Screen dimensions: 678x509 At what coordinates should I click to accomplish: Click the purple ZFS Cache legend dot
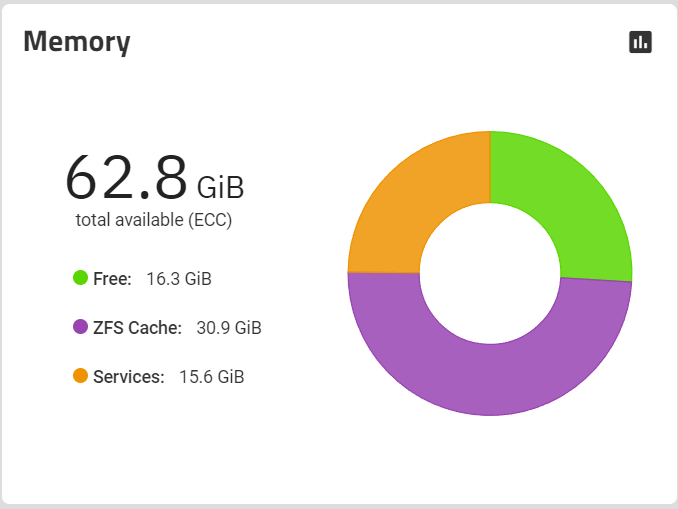coord(80,327)
